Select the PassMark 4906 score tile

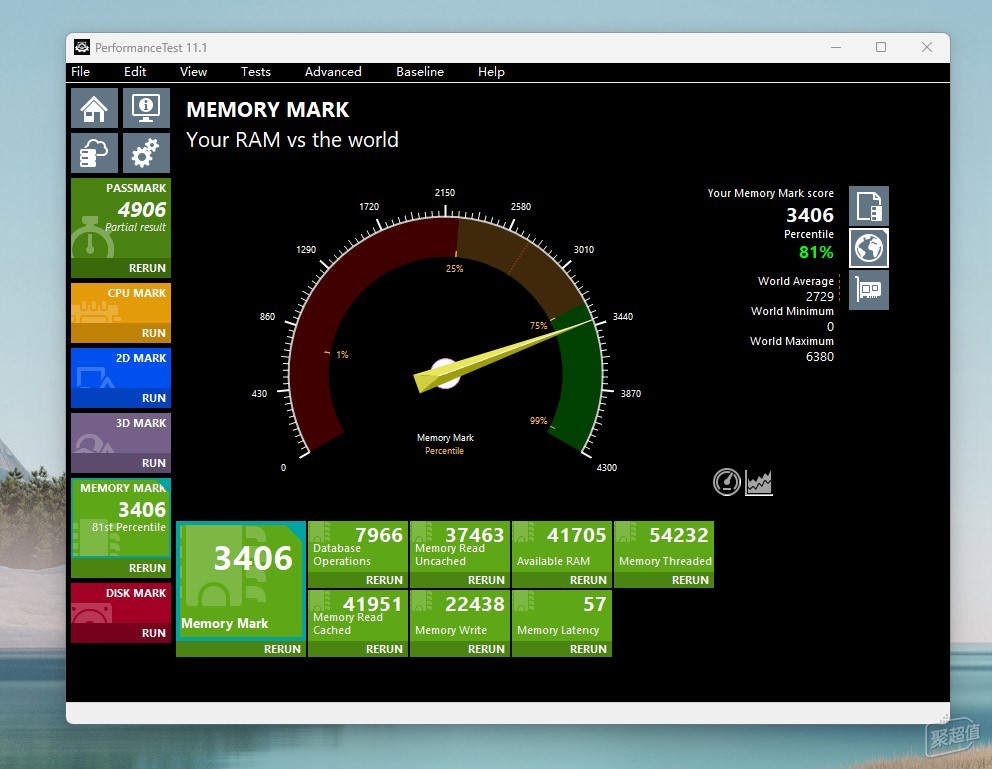[x=121, y=219]
